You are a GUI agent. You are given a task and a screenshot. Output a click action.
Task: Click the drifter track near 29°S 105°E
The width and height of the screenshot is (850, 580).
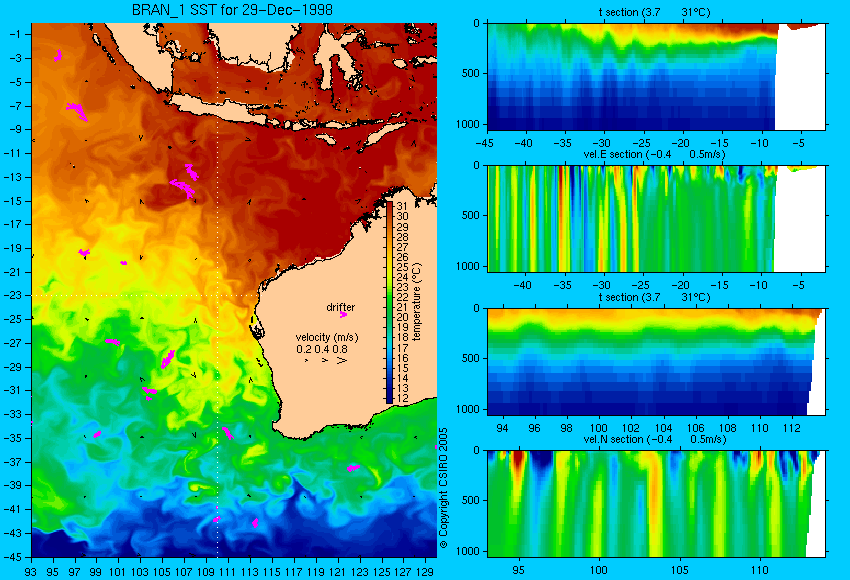168,359
